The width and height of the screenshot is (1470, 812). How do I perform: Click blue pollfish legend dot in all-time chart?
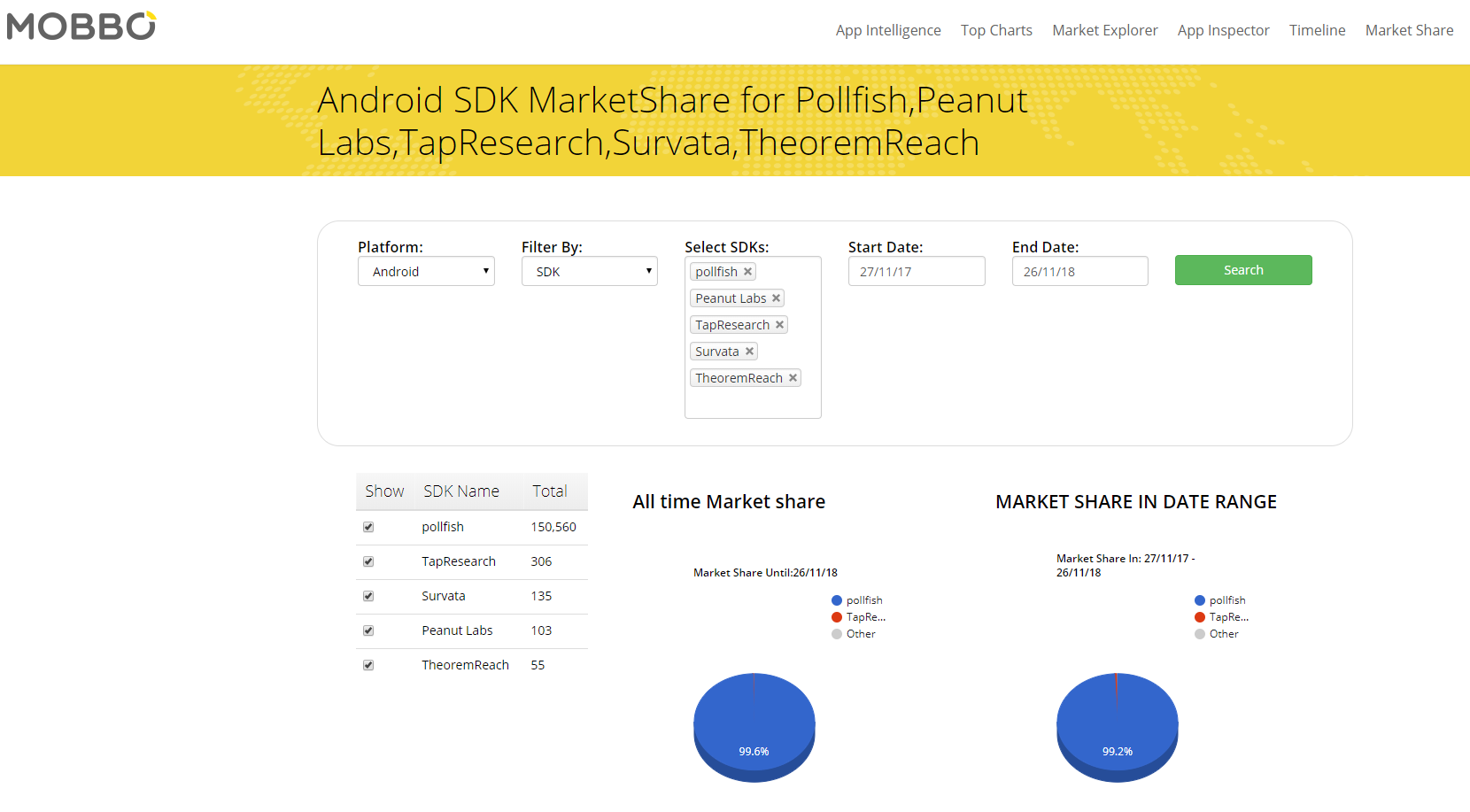(x=837, y=600)
